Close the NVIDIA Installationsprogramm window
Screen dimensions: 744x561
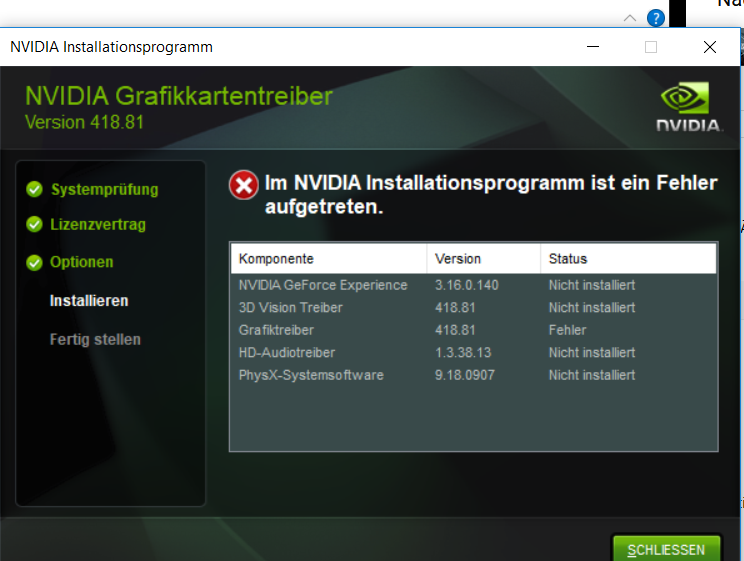(x=709, y=47)
